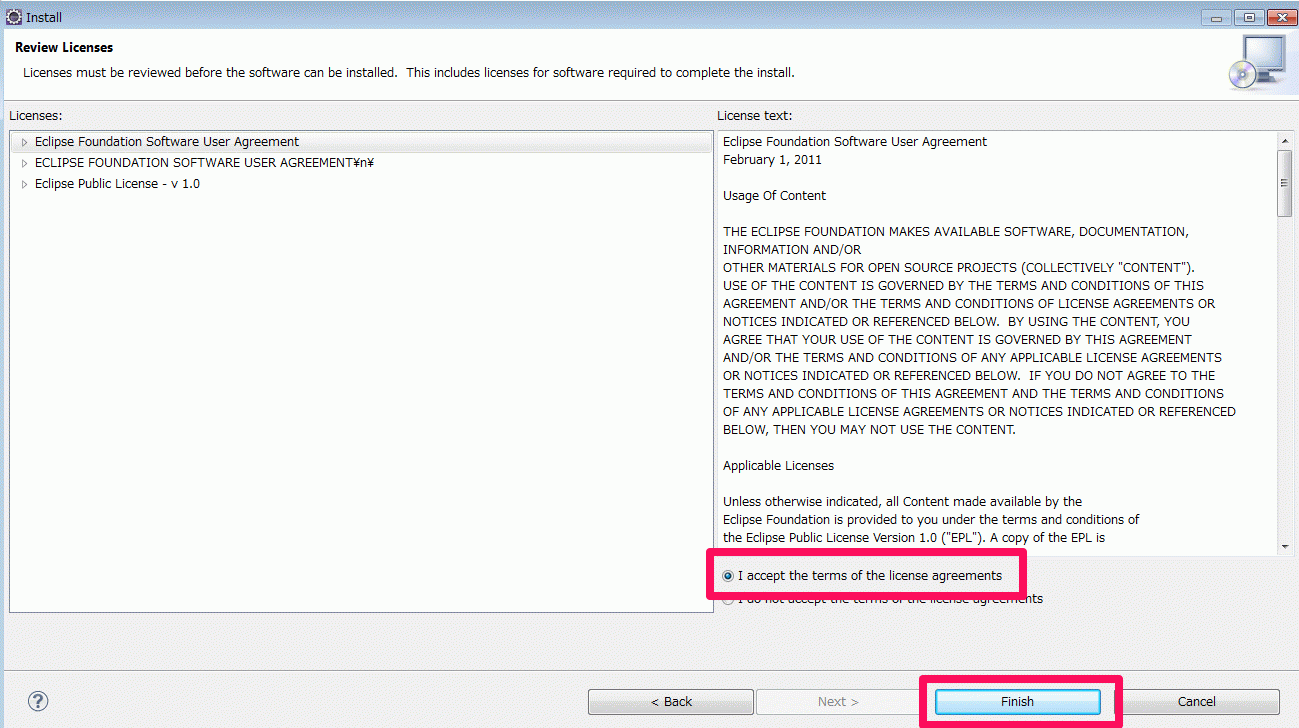Maximize the Install window
This screenshot has height=728, width=1299.
pyautogui.click(x=1249, y=17)
